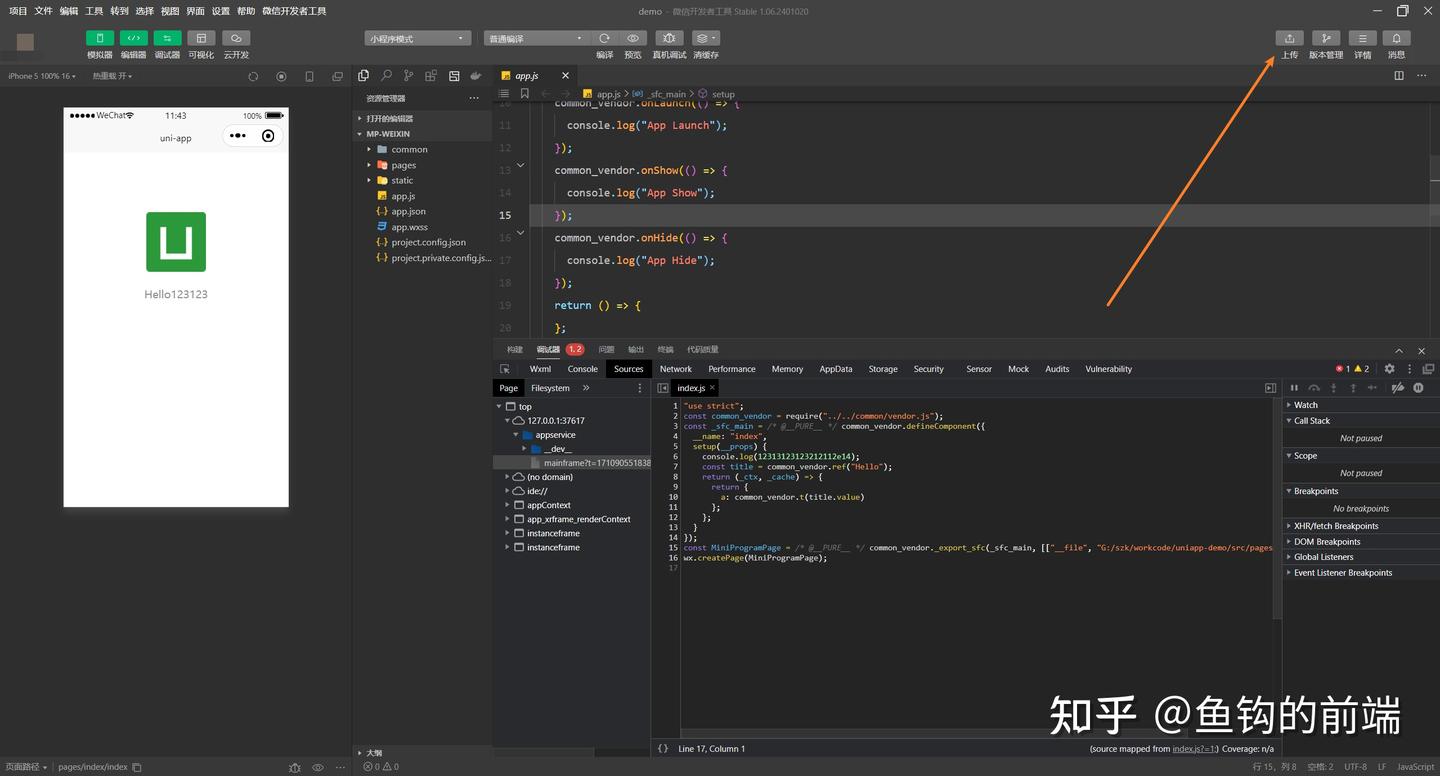Open the search icon in the sidebar
This screenshot has width=1440, height=776.
click(386, 76)
